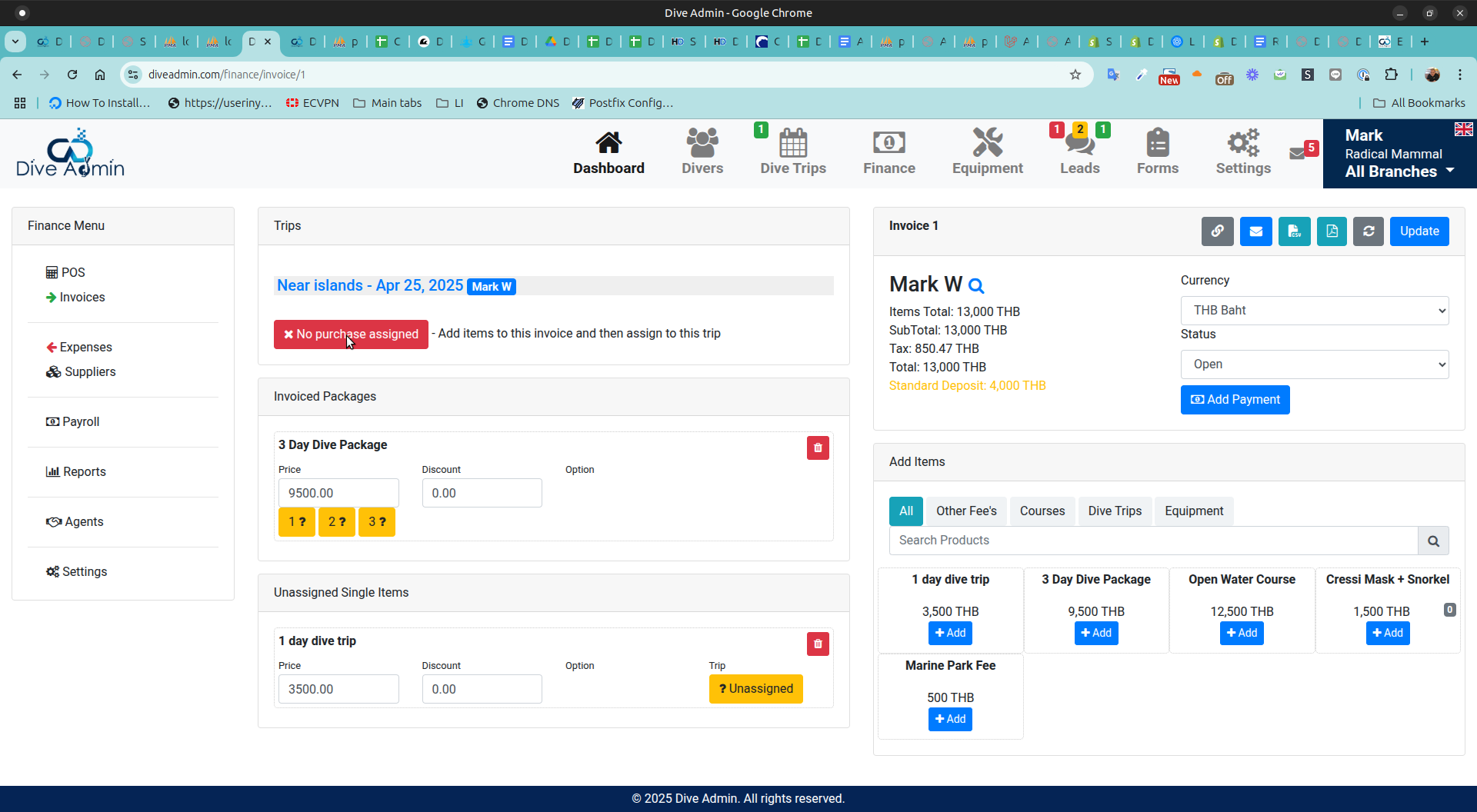Open the Currency dropdown showing THB Baht

coord(1314,310)
